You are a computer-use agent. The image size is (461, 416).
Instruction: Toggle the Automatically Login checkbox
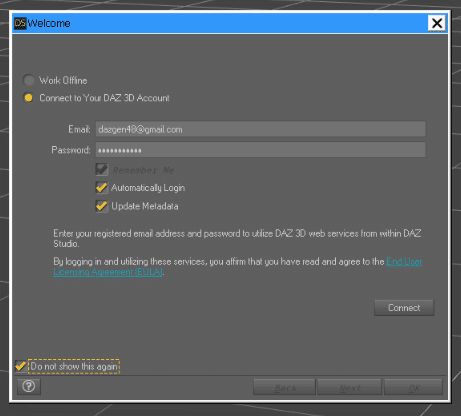click(102, 188)
